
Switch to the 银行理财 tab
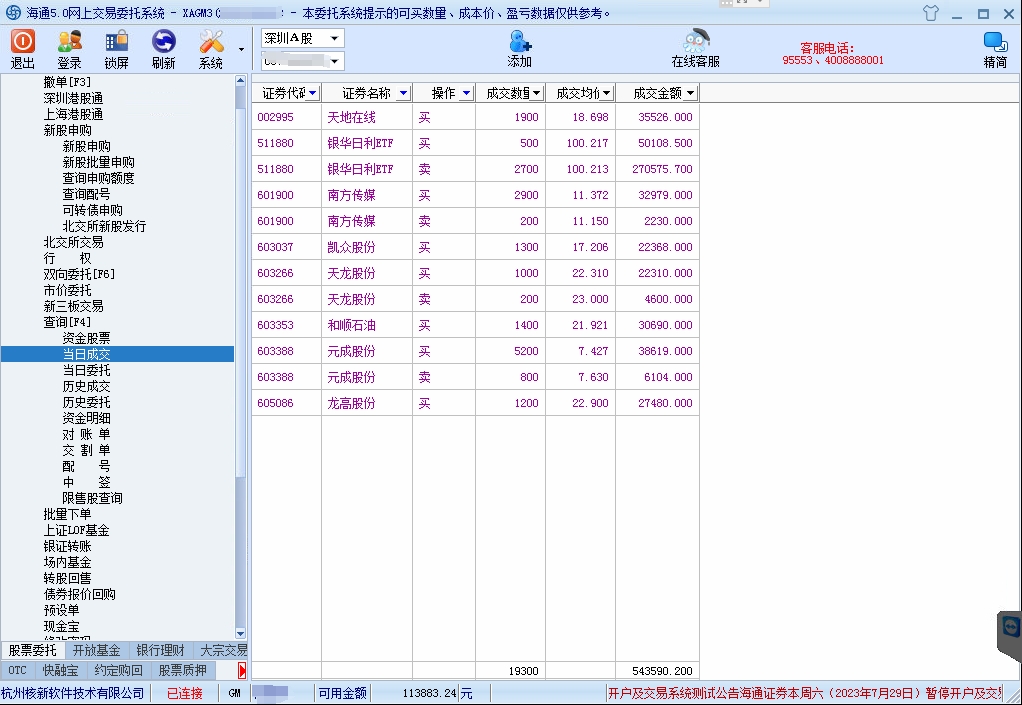tap(160, 651)
